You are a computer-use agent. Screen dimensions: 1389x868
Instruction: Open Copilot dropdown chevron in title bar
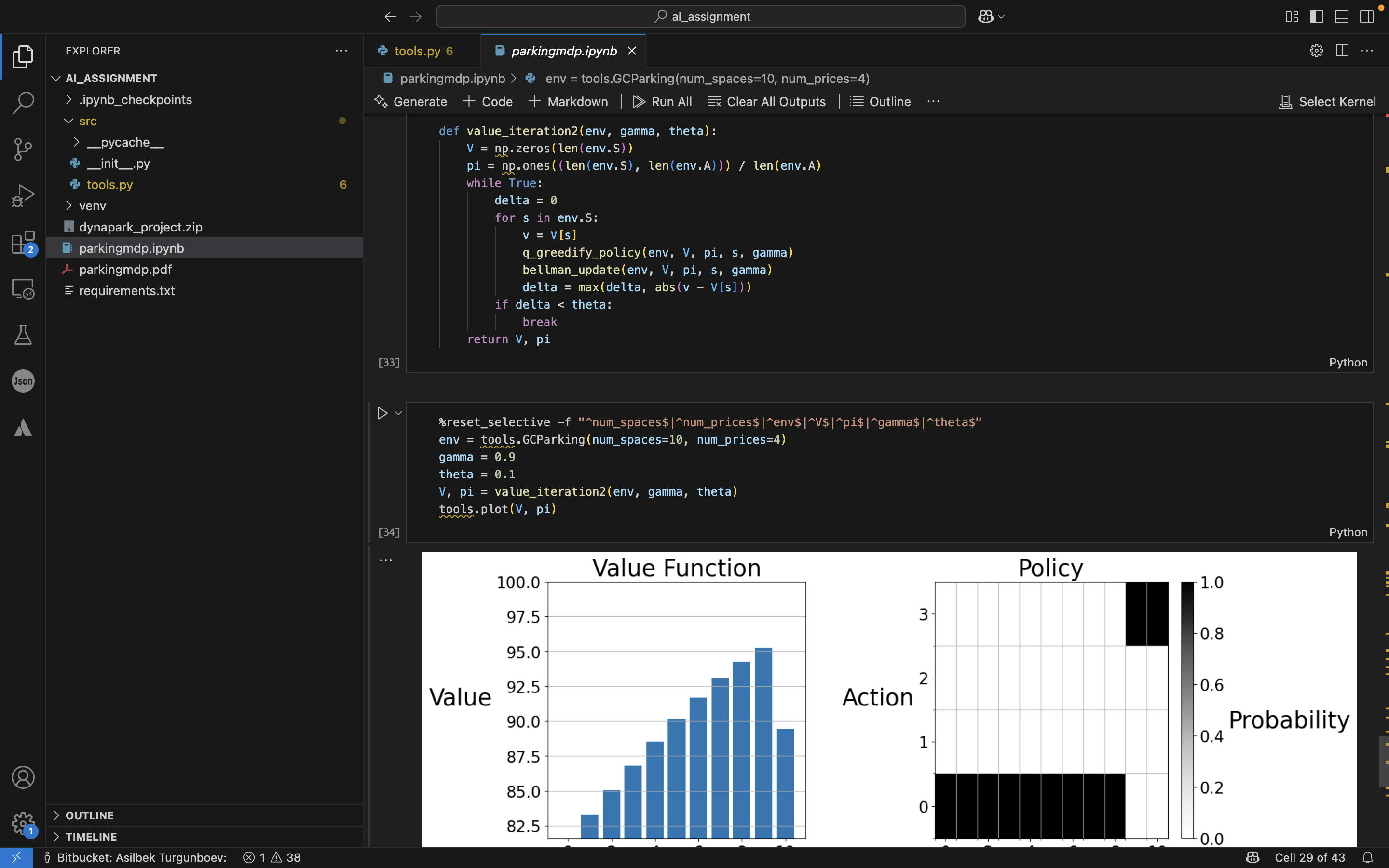click(x=1002, y=17)
